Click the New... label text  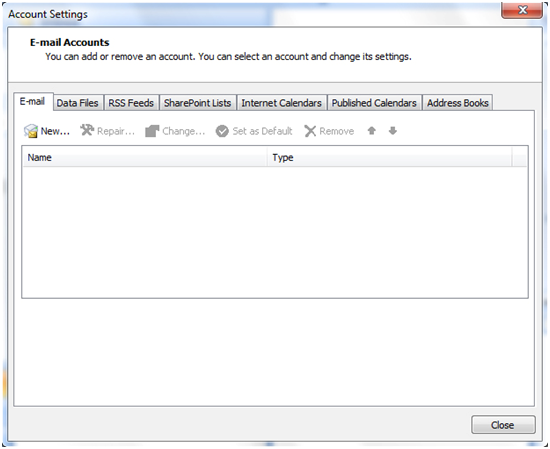(55, 131)
